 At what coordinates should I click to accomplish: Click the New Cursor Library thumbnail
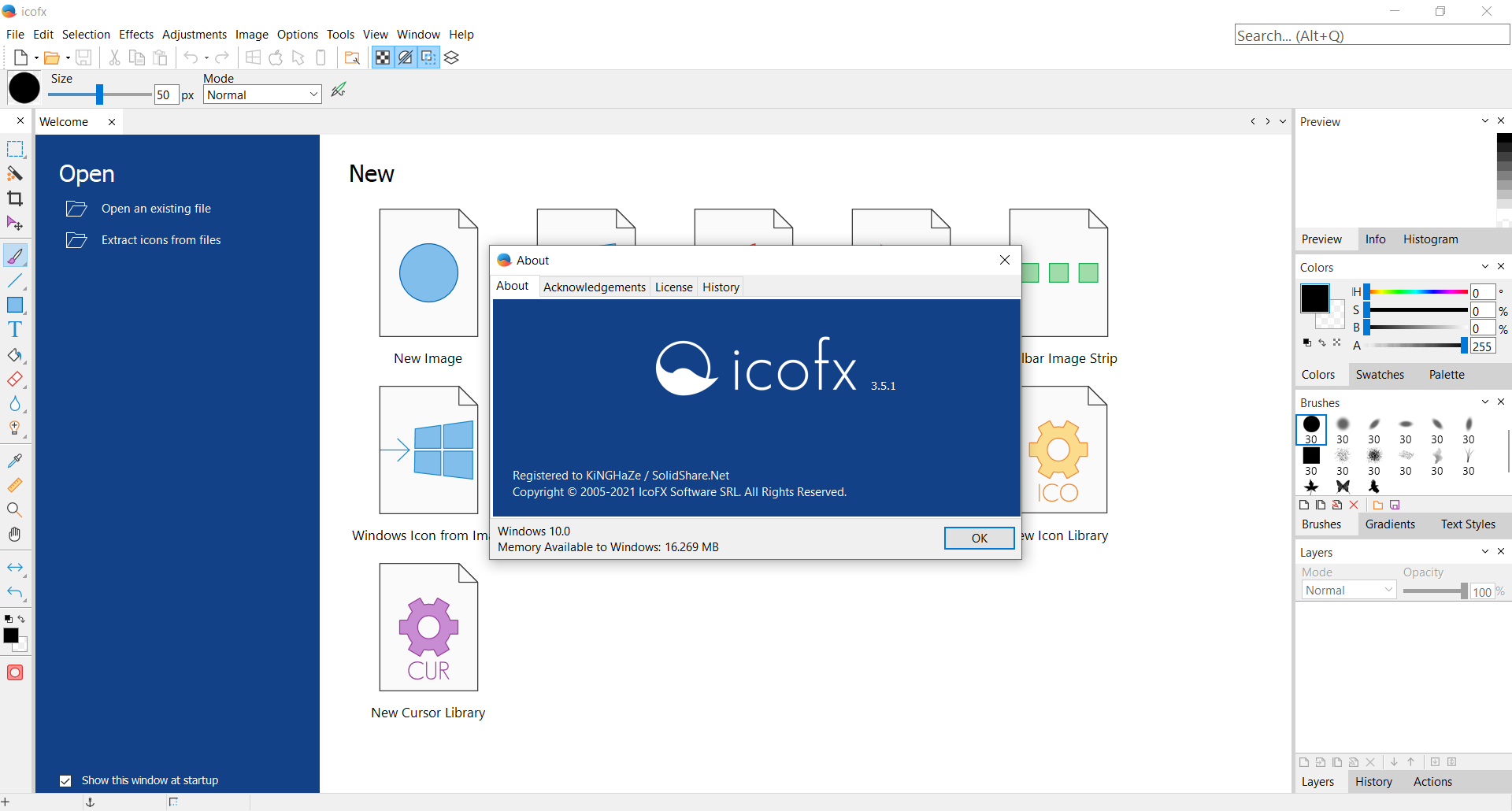point(428,627)
